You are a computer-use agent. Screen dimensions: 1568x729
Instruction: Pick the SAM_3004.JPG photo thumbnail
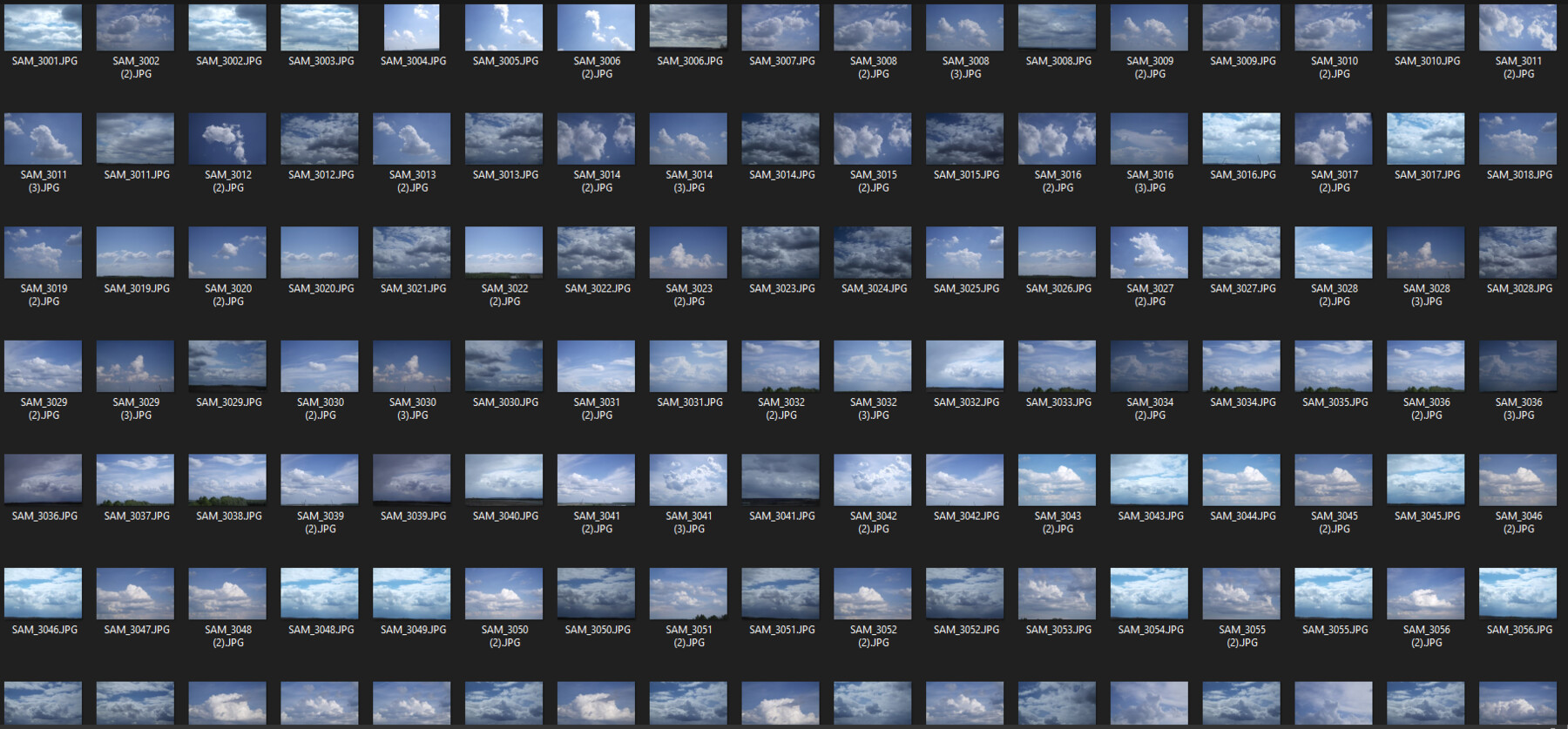click(x=412, y=28)
